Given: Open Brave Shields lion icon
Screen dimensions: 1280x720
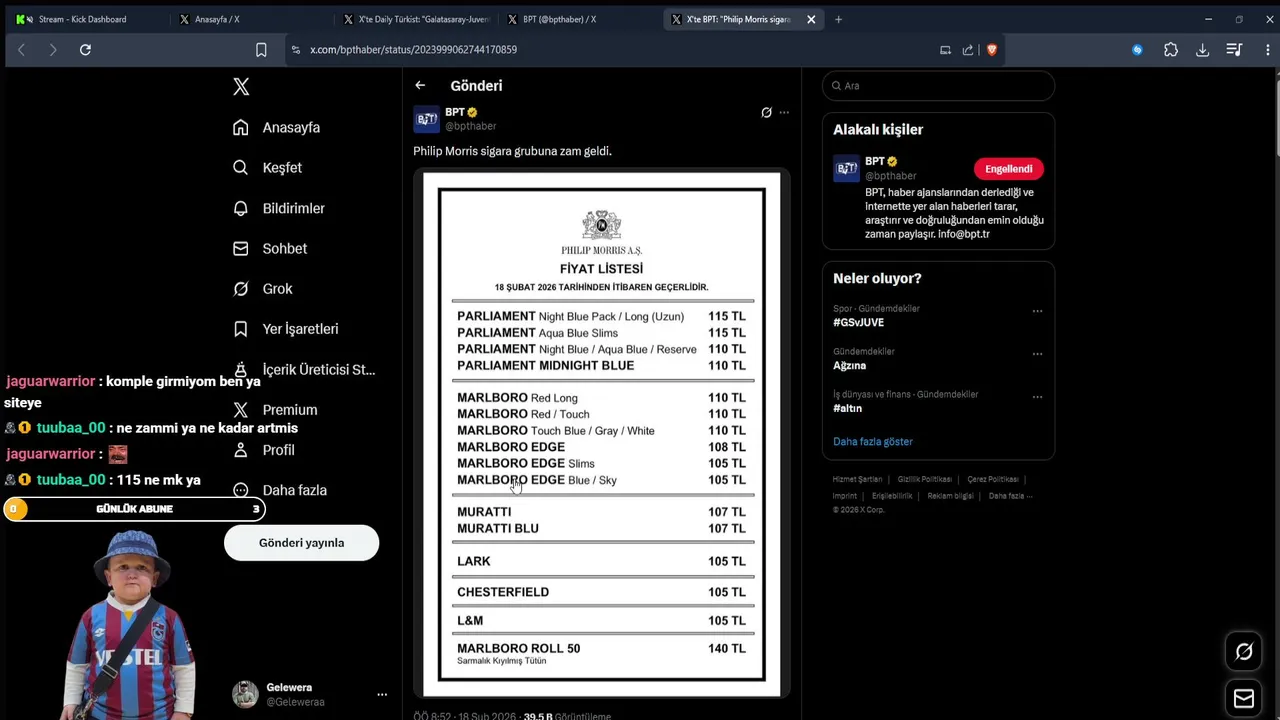Looking at the screenshot, I should pos(992,50).
